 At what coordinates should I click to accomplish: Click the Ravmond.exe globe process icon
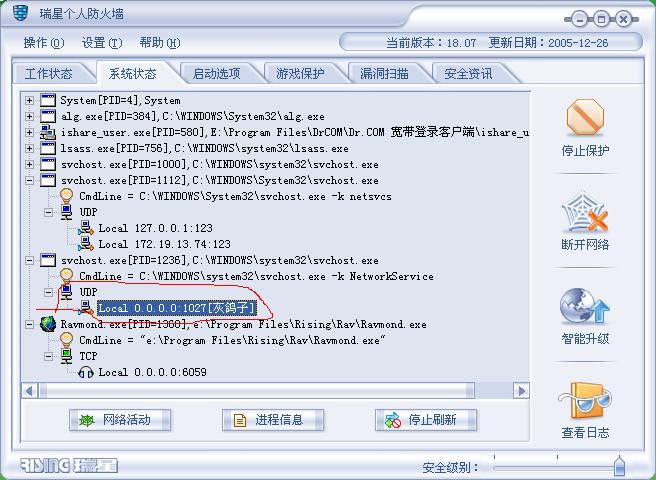(x=48, y=324)
